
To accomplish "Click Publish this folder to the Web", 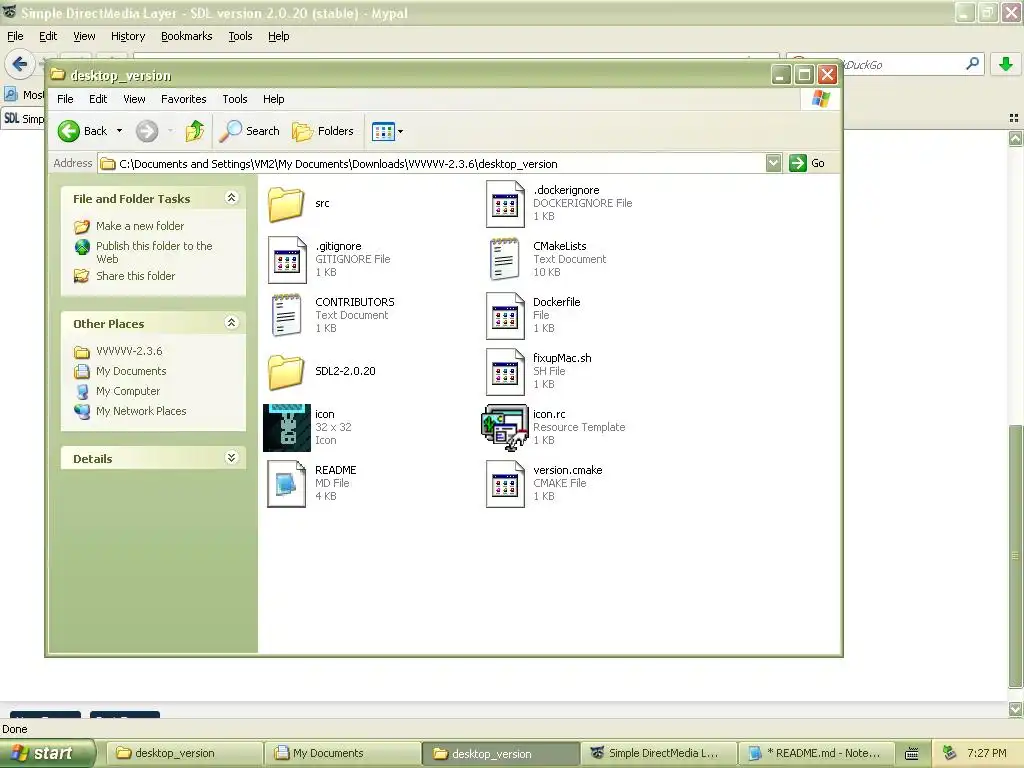I will click(154, 252).
